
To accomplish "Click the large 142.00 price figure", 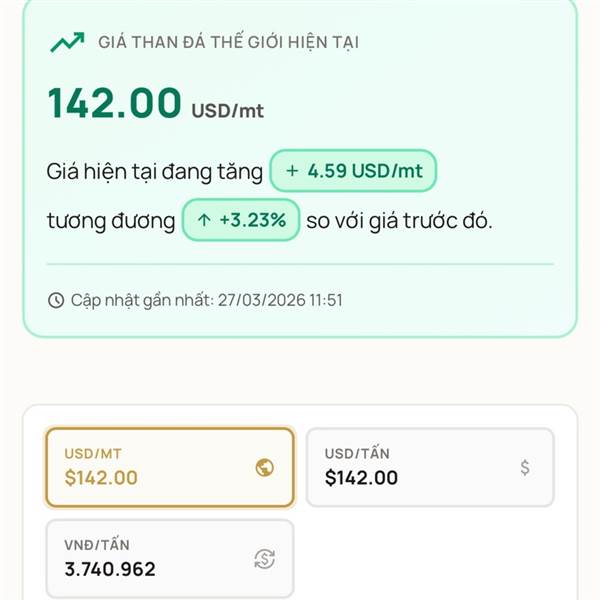I will (x=115, y=103).
